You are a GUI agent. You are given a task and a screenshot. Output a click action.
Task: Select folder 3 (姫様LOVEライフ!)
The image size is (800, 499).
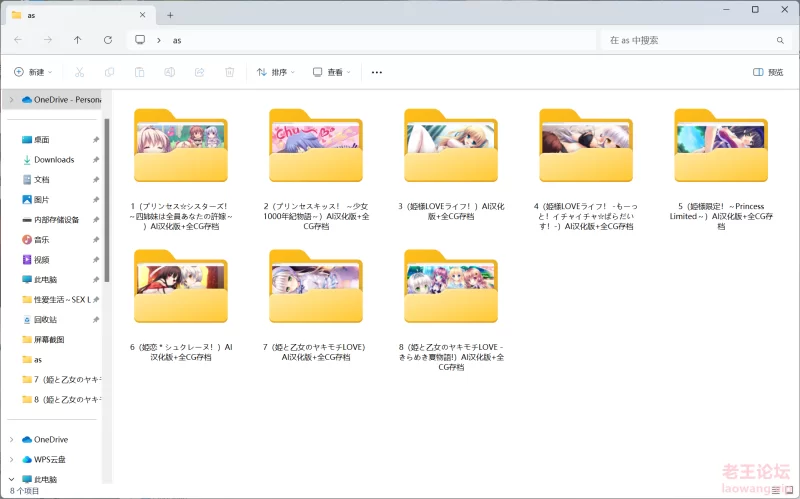tap(451, 164)
